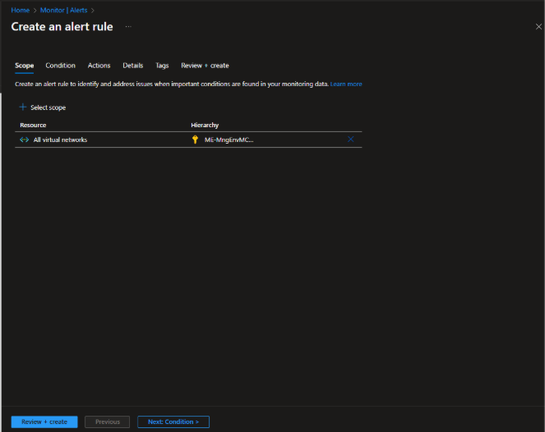Proceed with Next: Condition button
Image resolution: width=545 pixels, height=432 pixels.
[x=173, y=422]
